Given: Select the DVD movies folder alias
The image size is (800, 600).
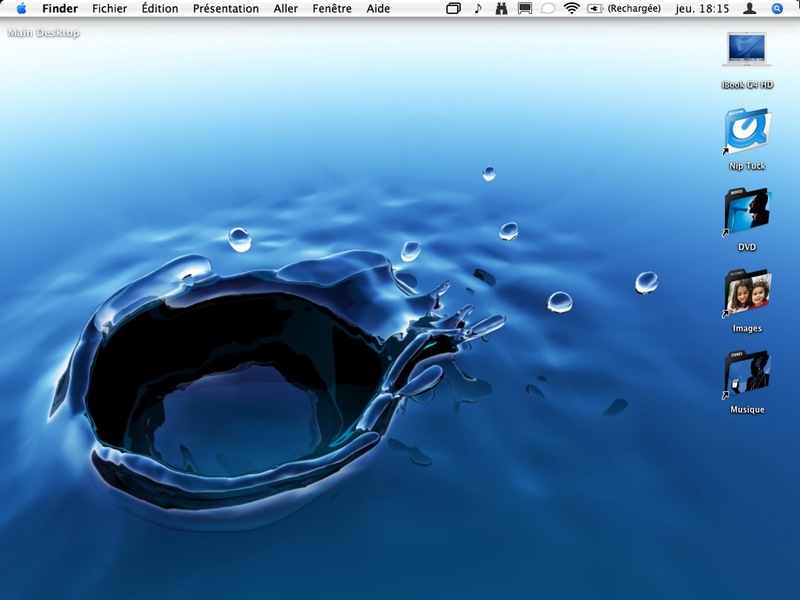Looking at the screenshot, I should point(747,211).
